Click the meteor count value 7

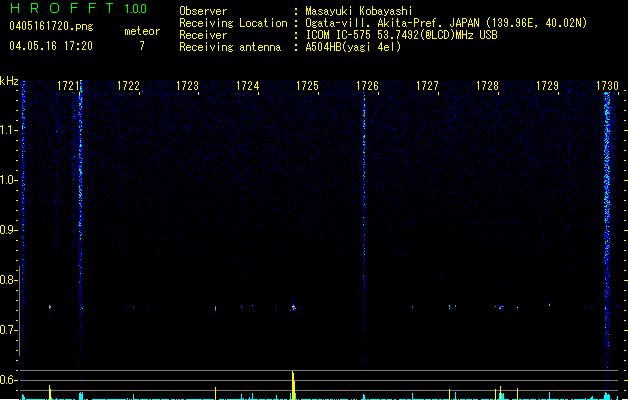point(142,46)
